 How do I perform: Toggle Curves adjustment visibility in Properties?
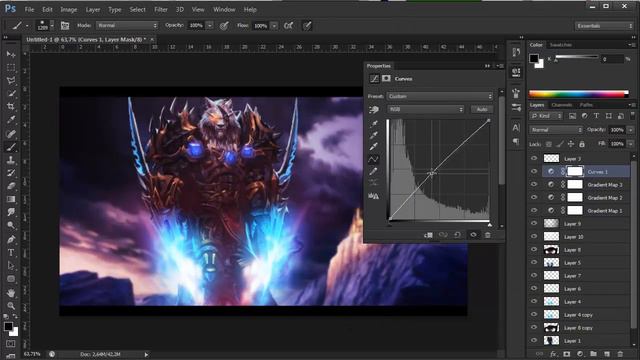coord(473,235)
